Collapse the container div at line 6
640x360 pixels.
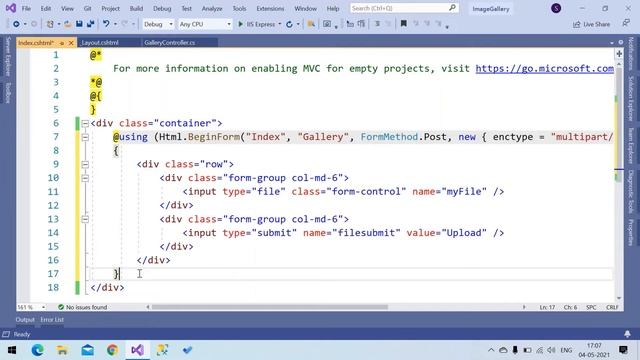tap(85, 123)
